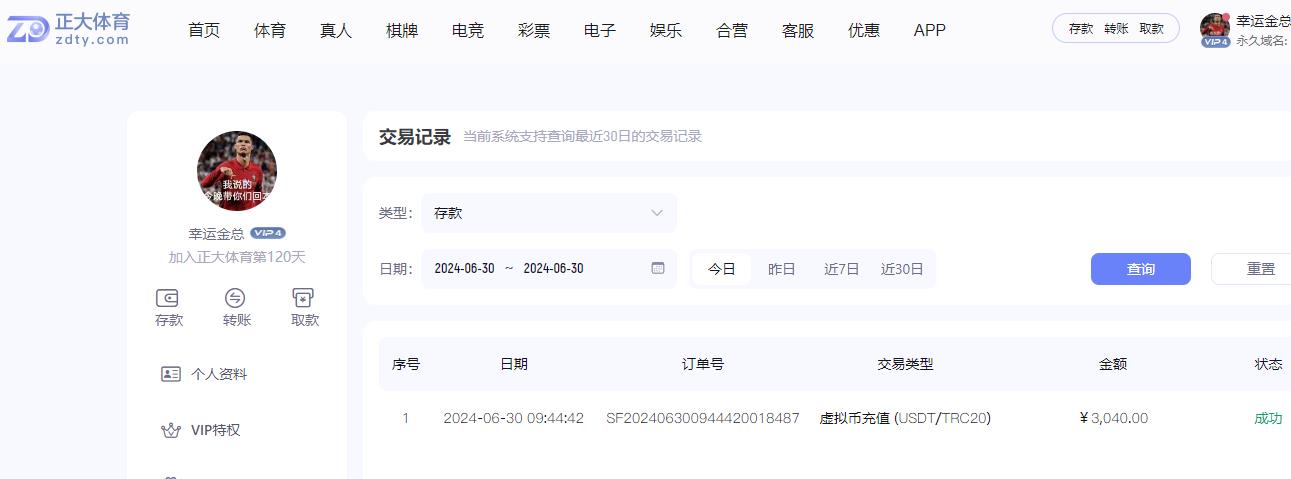Screen dimensions: 1291x479
Task: Open the 电子 navigation item
Action: tap(600, 30)
